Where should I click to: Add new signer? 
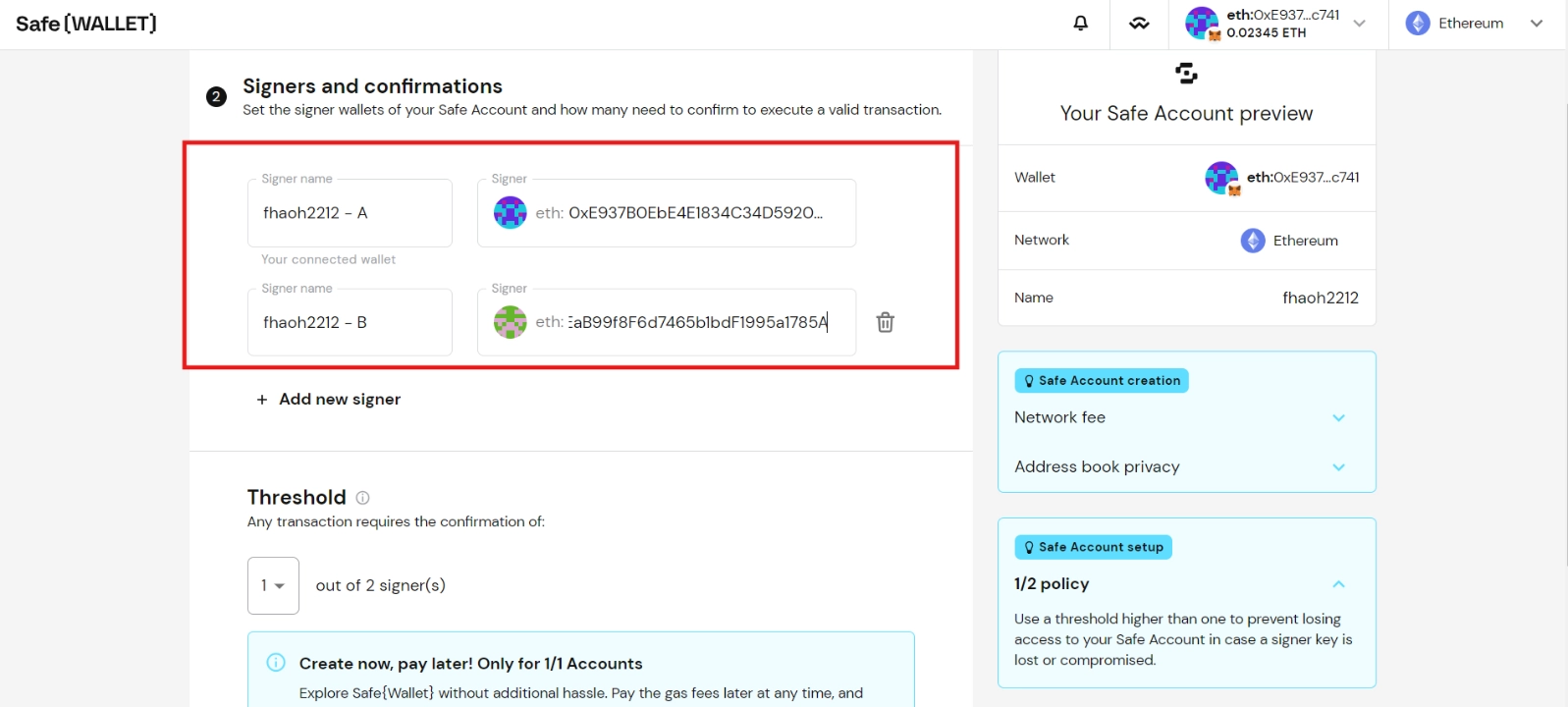point(328,399)
